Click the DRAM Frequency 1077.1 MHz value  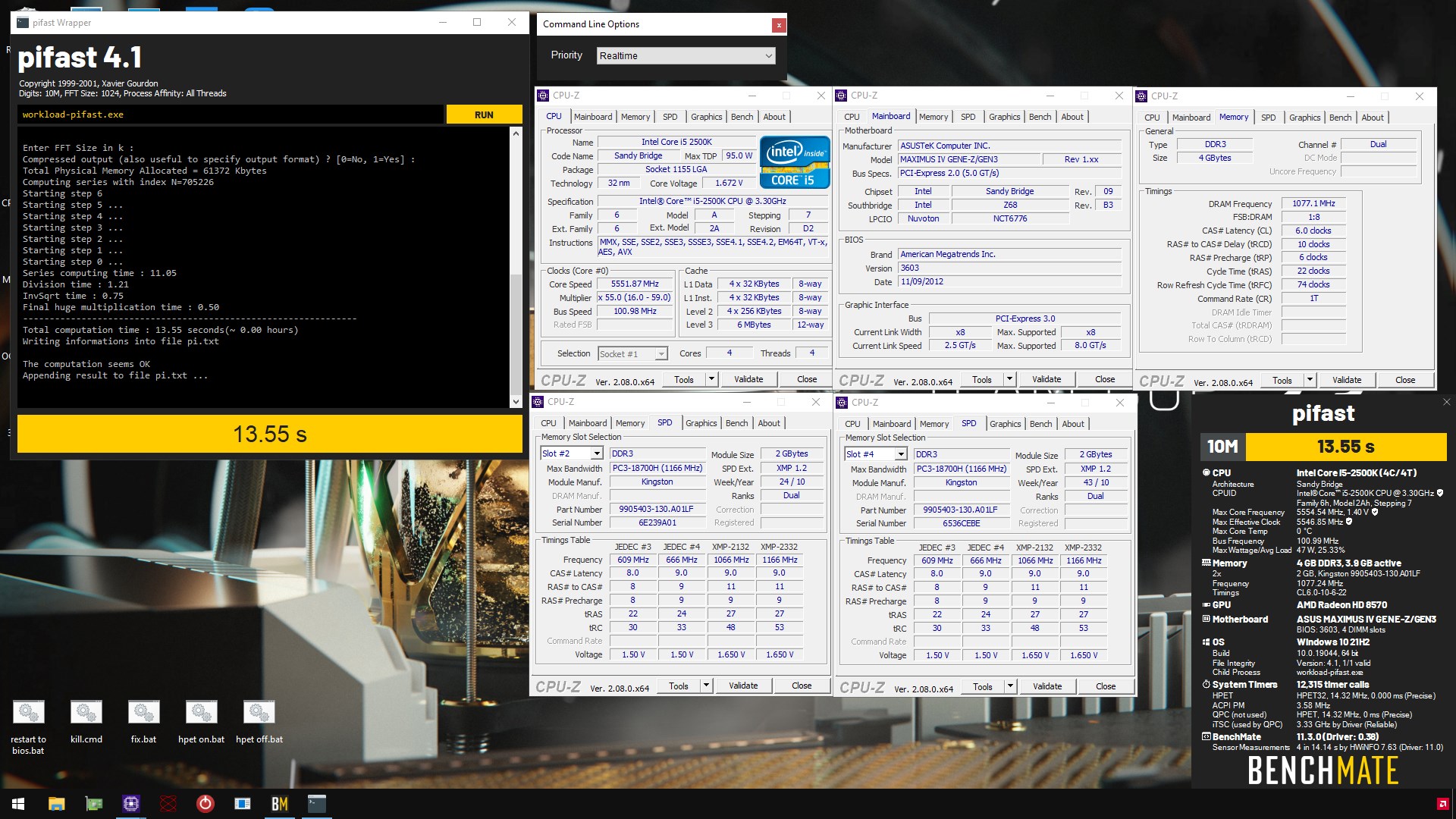pyautogui.click(x=1313, y=204)
